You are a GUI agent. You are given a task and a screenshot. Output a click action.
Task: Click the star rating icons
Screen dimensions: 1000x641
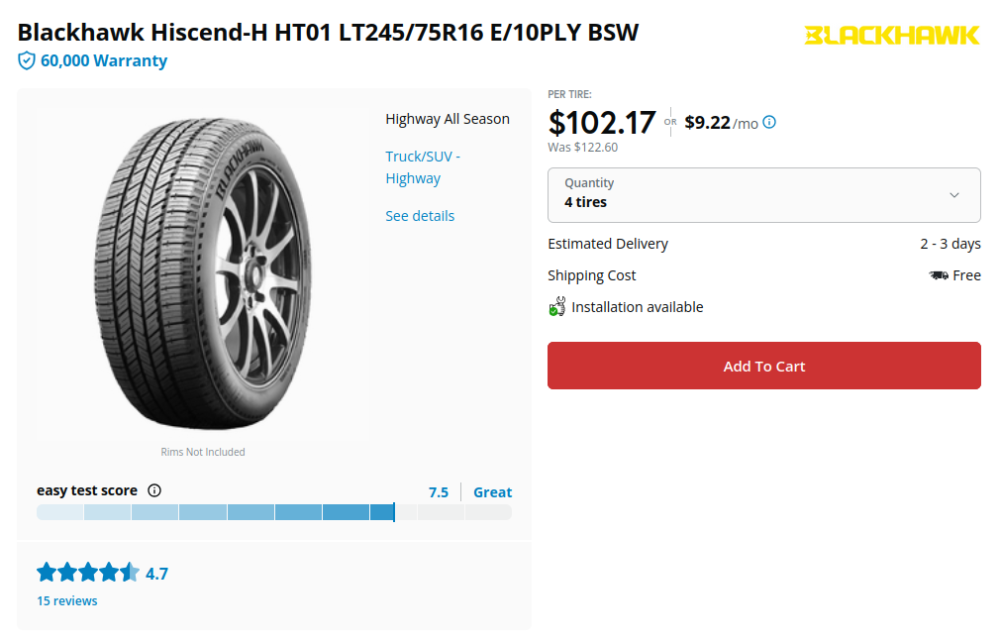click(x=88, y=573)
